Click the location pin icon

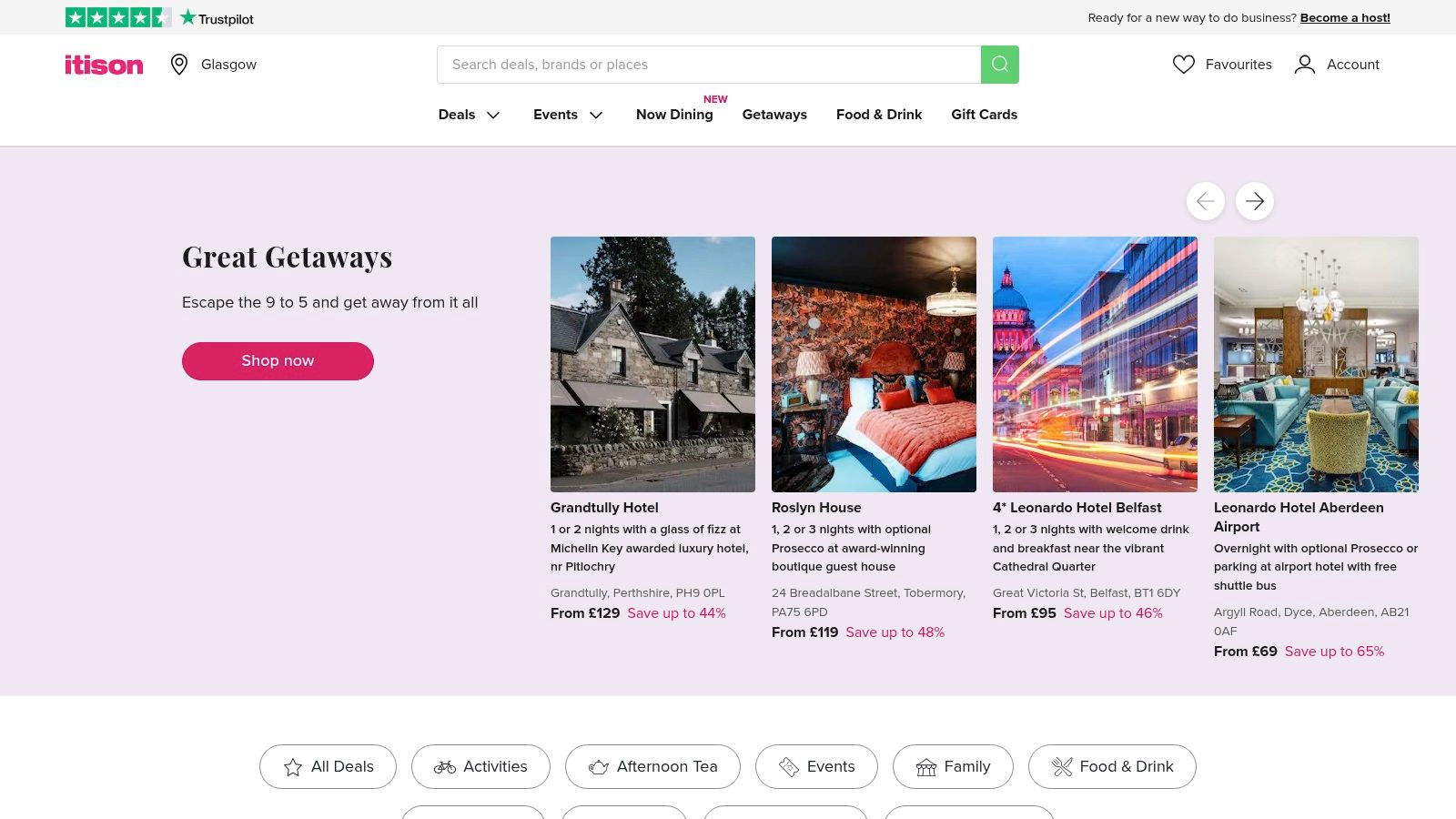click(179, 65)
